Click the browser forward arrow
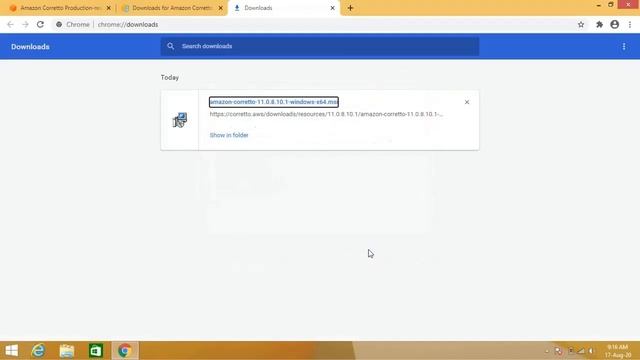Image resolution: width=640 pixels, height=360 pixels. tap(25, 24)
